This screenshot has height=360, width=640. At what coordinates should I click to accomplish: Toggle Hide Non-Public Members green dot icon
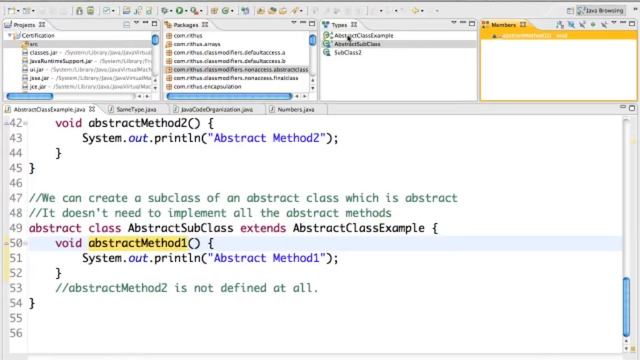pos(593,25)
